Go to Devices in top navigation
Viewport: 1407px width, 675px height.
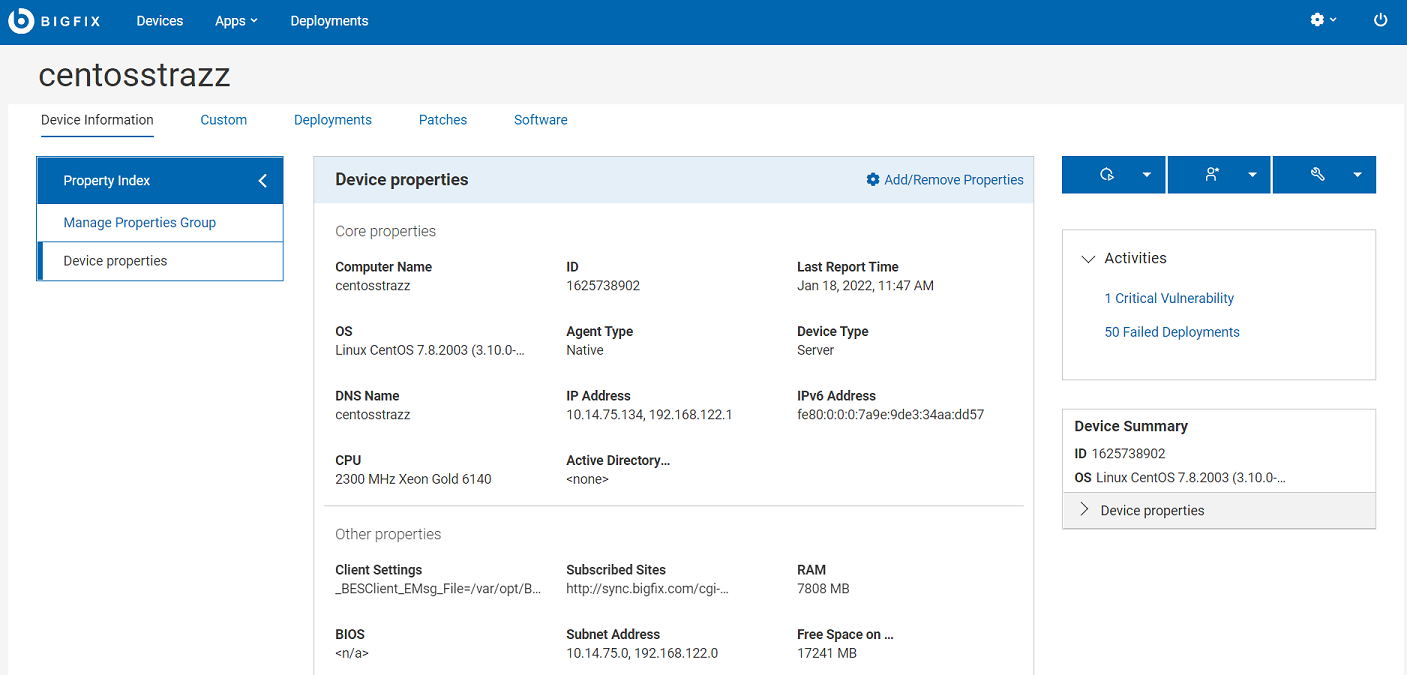click(160, 21)
